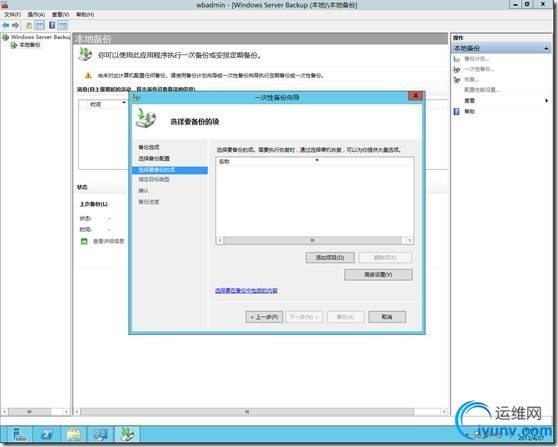Image resolution: width=558 pixels, height=447 pixels.
Task: Click the highlighted 选择要备份的项 wizard step
Action: click(170, 170)
